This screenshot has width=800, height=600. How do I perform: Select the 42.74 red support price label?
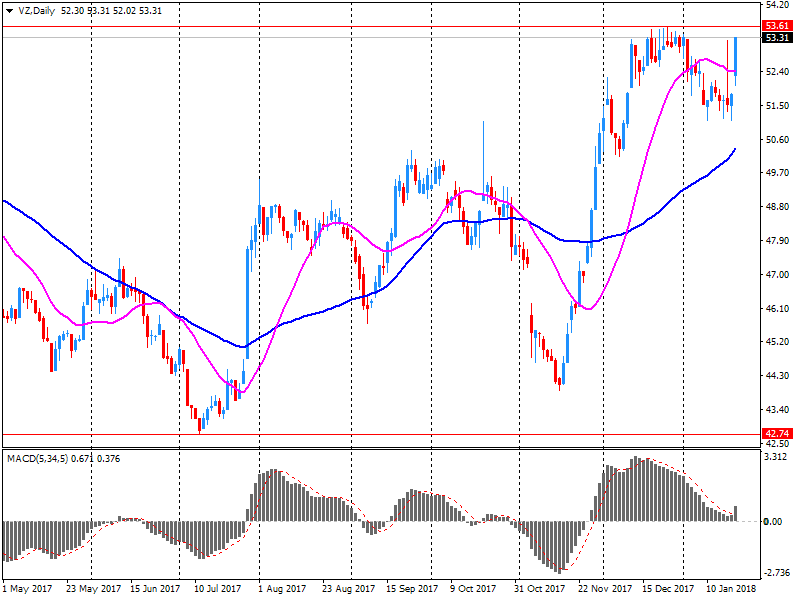click(777, 434)
